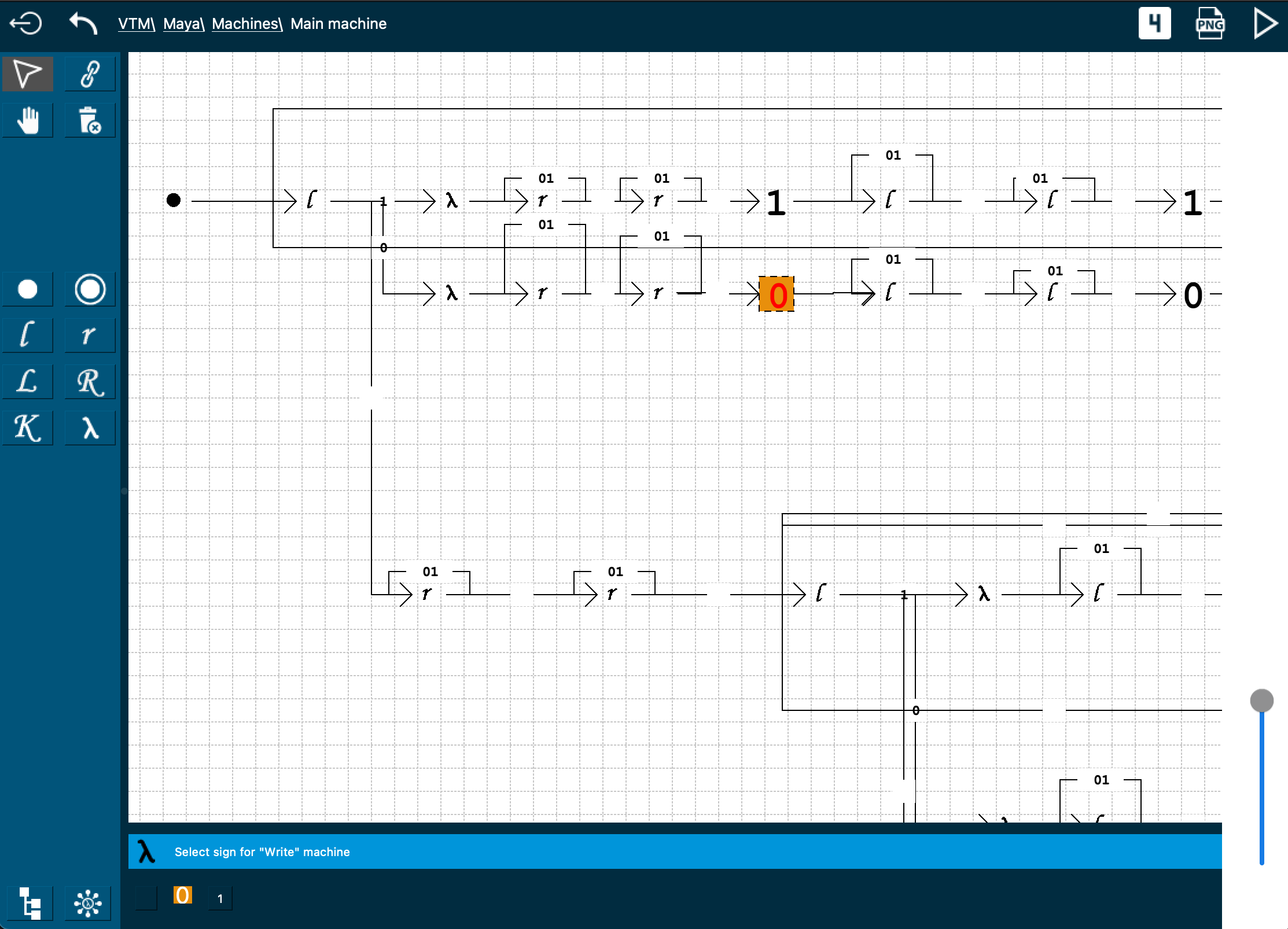Choose sign 1 for Write machine
This screenshot has height=929, width=1288.
pyautogui.click(x=220, y=898)
